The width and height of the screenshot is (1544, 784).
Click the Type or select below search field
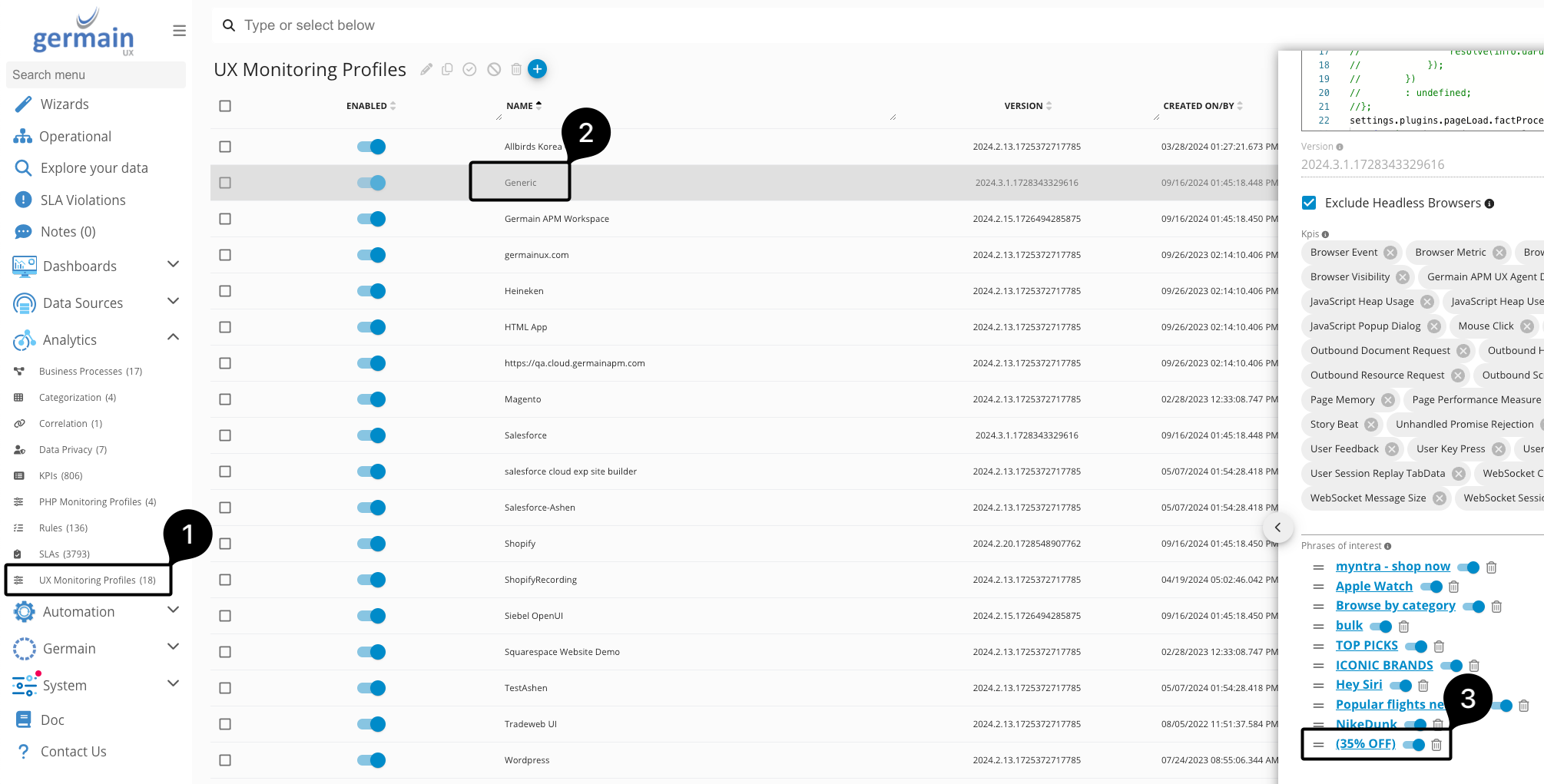point(538,25)
